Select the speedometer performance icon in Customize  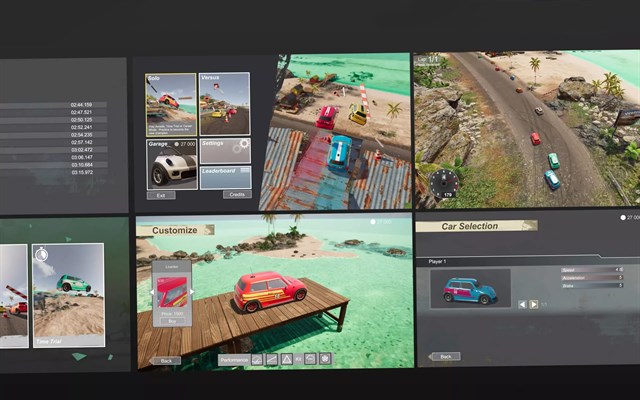(257, 360)
